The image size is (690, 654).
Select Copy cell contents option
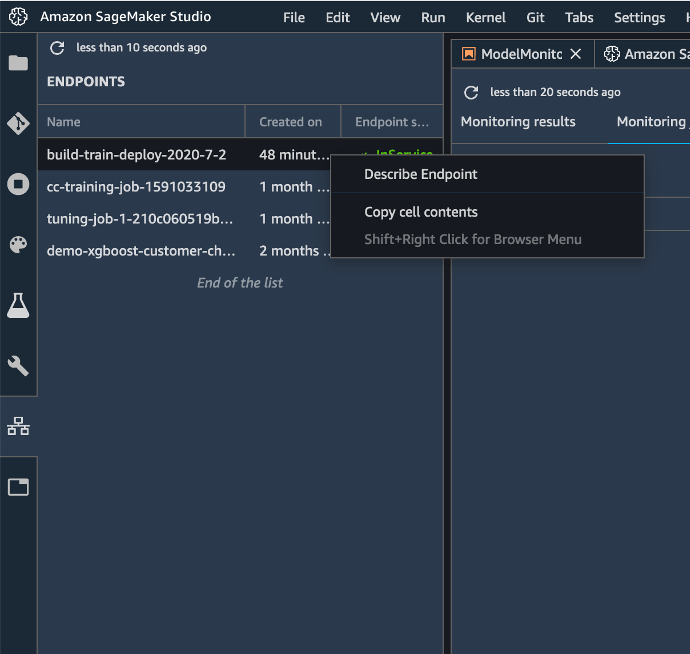[420, 212]
